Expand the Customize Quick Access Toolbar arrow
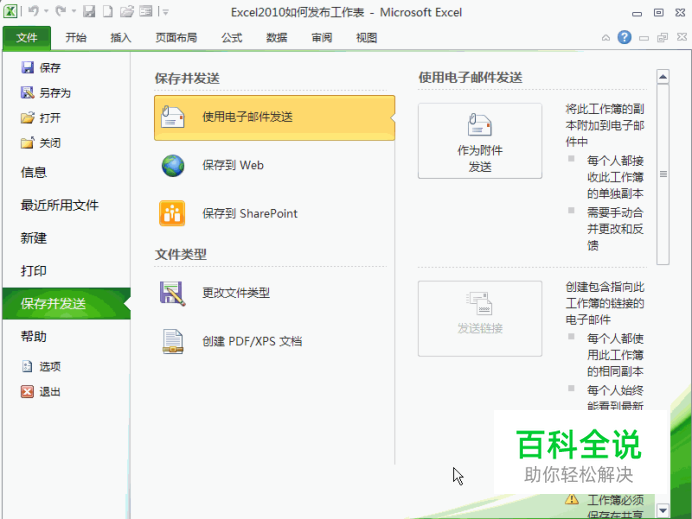This screenshot has width=692, height=519. (165, 12)
